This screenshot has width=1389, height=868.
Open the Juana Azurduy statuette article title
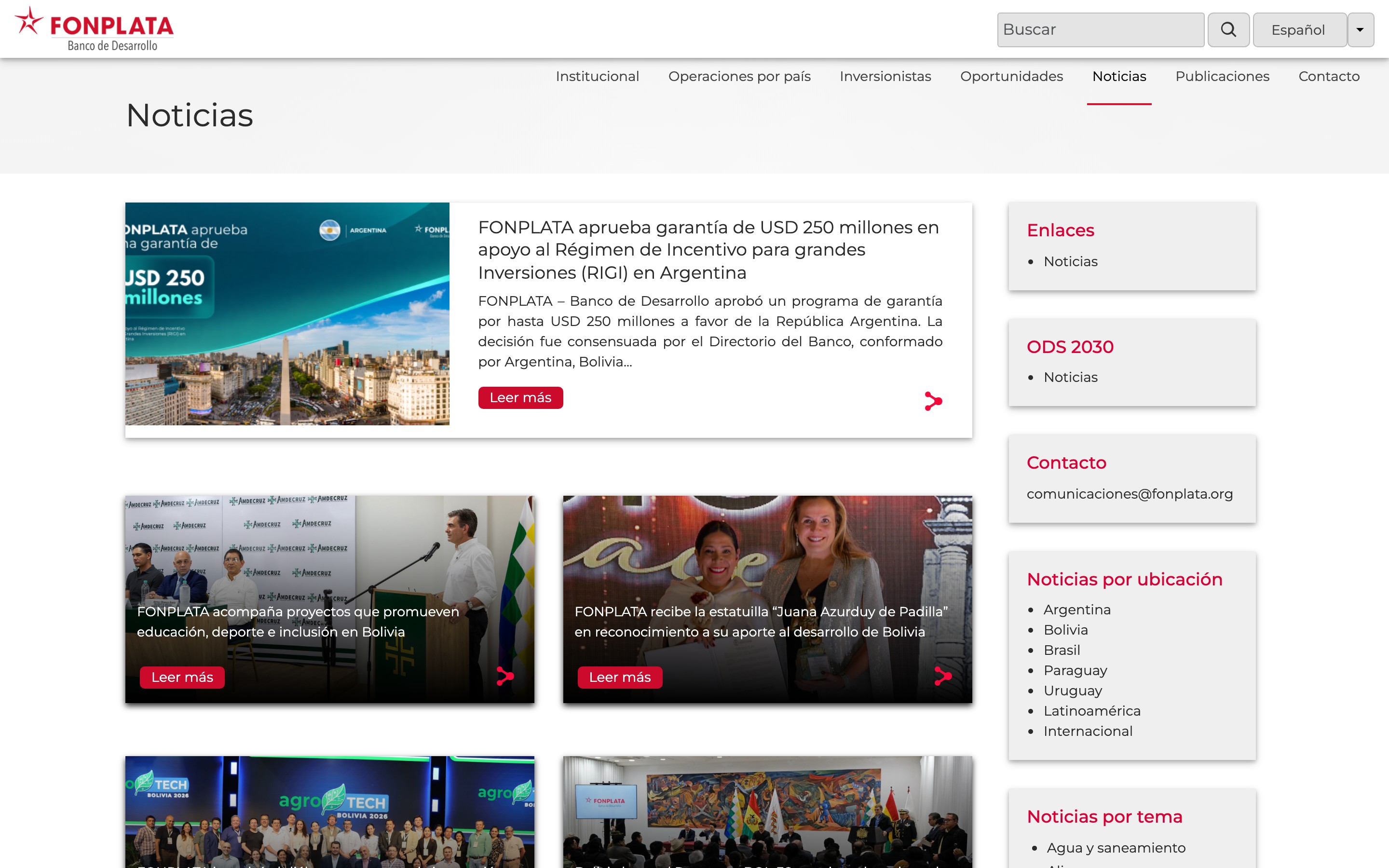coord(761,622)
